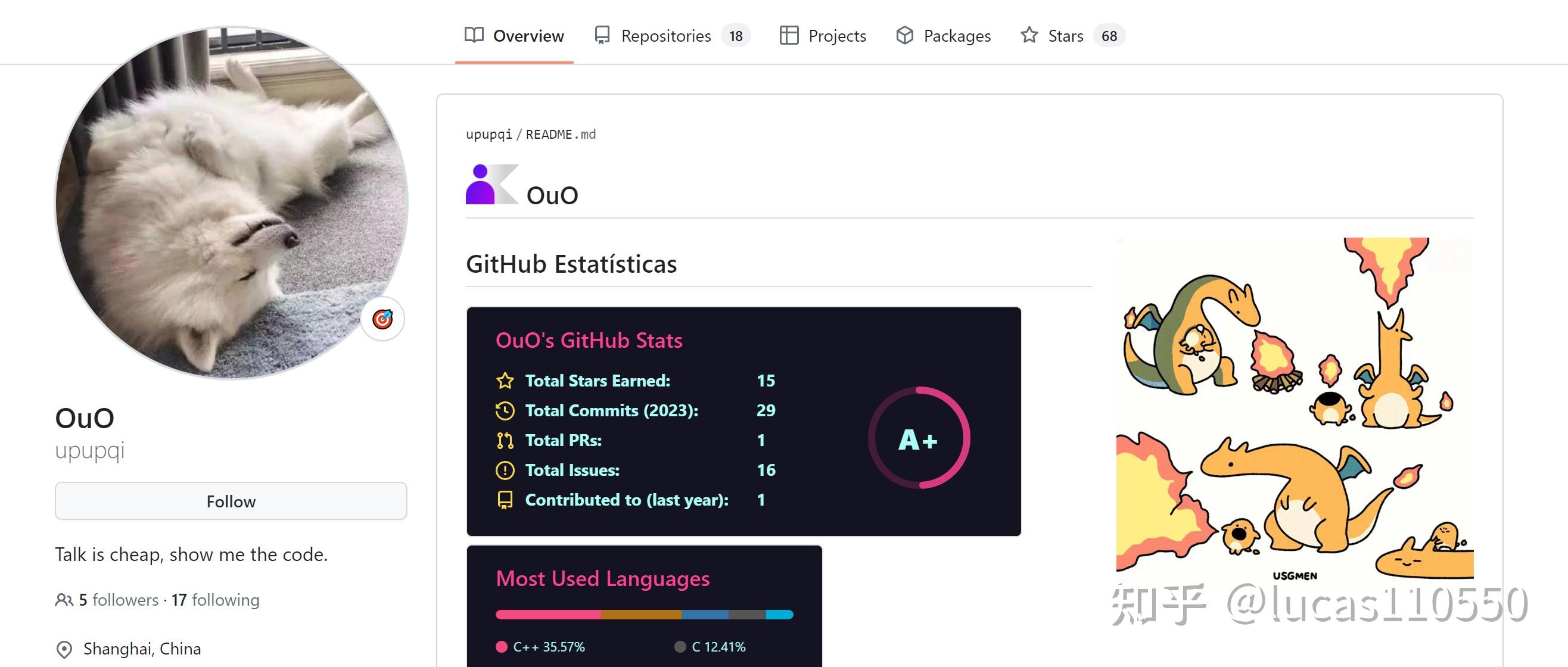1568x667 pixels.
Task: Open the upupqi repository link in README path
Action: (489, 134)
